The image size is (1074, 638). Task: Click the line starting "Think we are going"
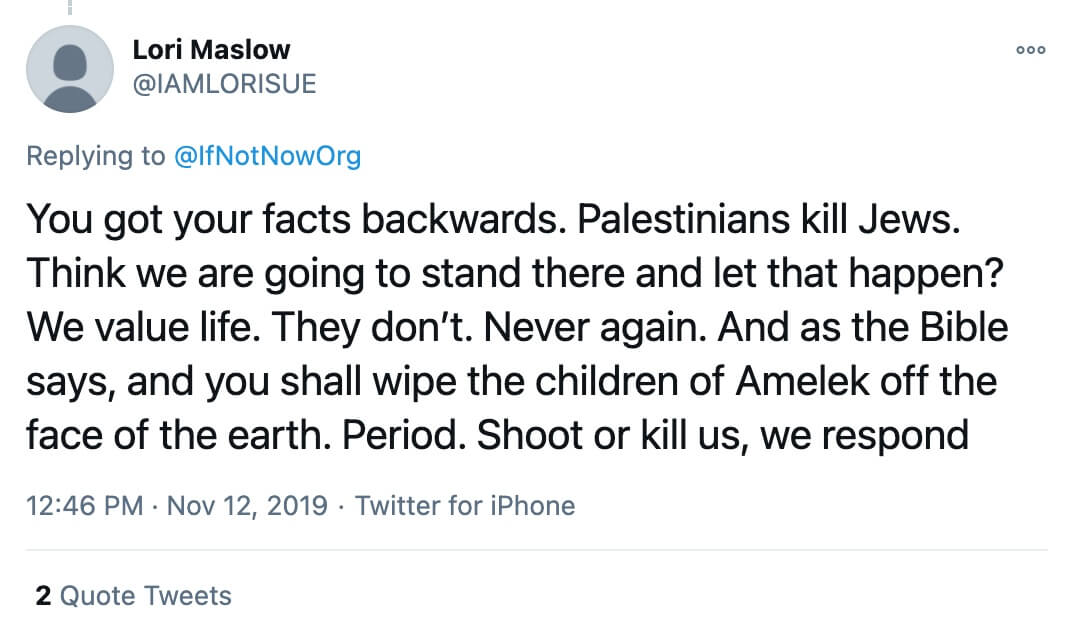(x=514, y=273)
